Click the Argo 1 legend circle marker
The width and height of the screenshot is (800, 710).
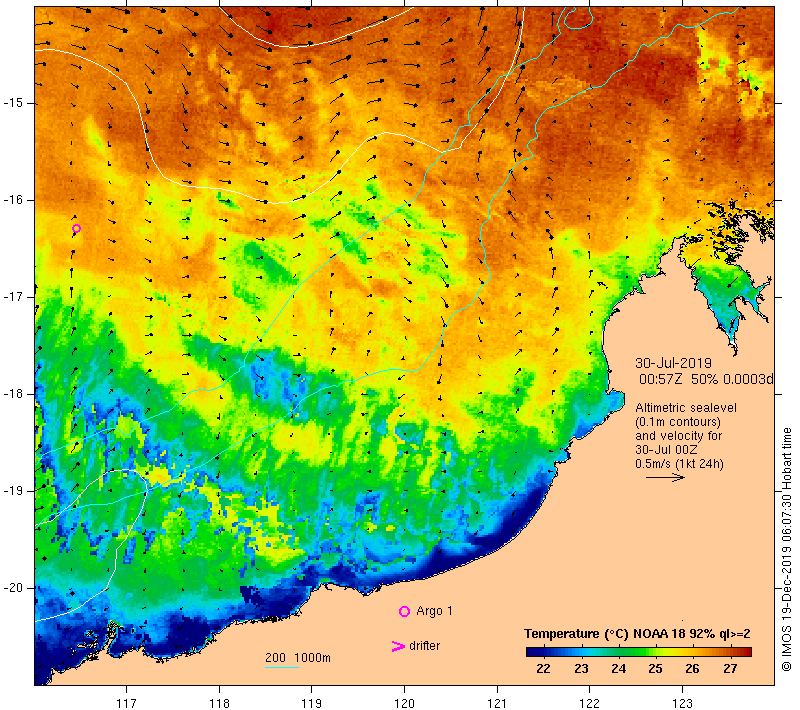click(404, 611)
